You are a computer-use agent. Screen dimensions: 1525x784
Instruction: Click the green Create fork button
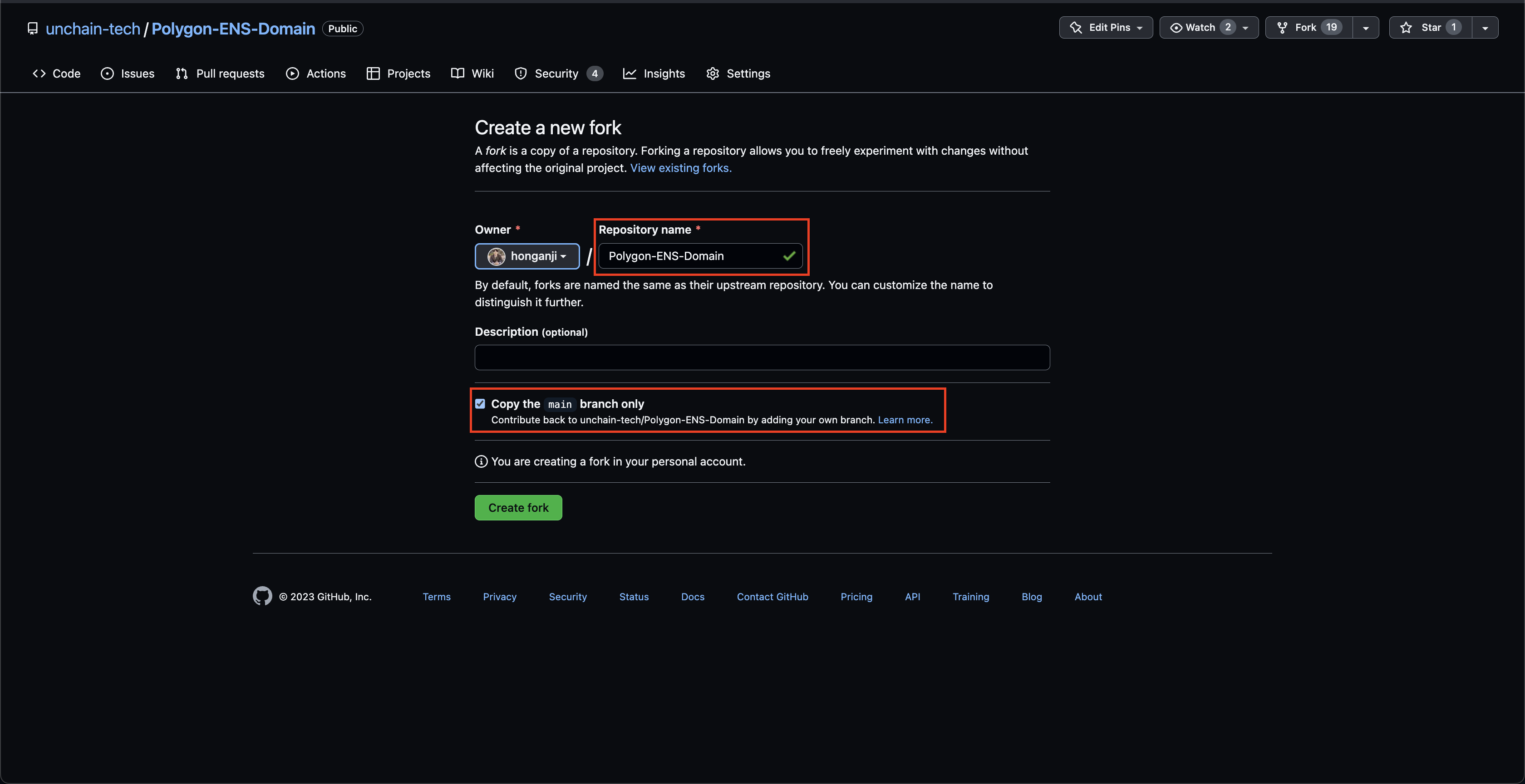518,508
